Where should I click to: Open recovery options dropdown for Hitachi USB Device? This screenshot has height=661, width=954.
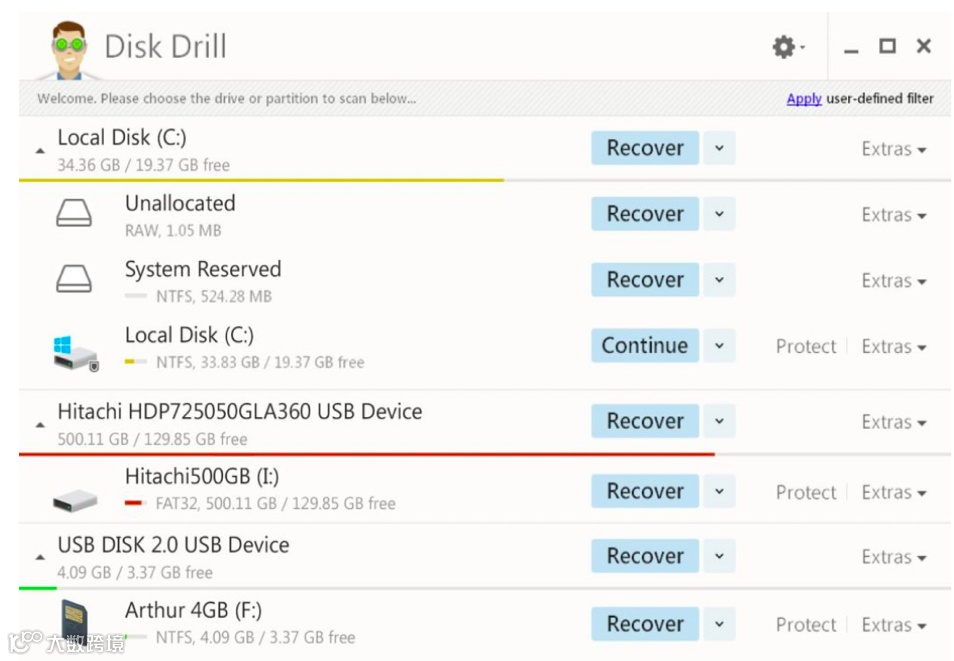point(719,421)
